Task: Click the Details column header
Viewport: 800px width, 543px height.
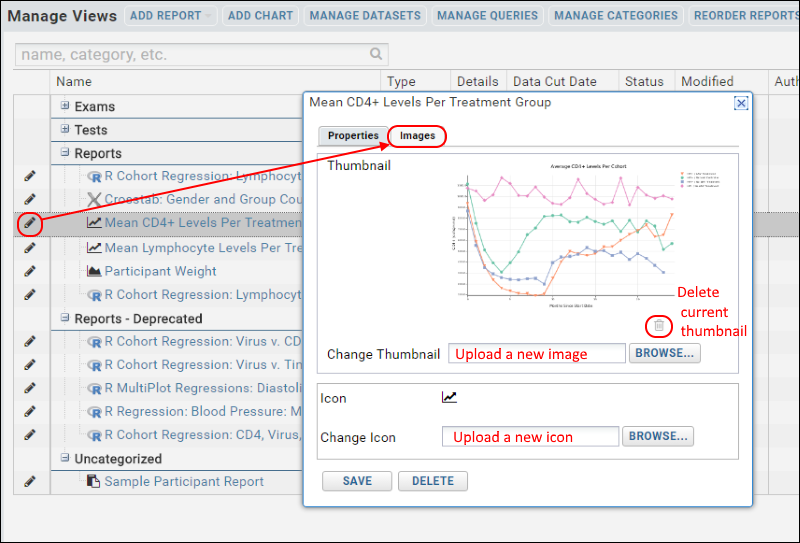Action: 478,82
